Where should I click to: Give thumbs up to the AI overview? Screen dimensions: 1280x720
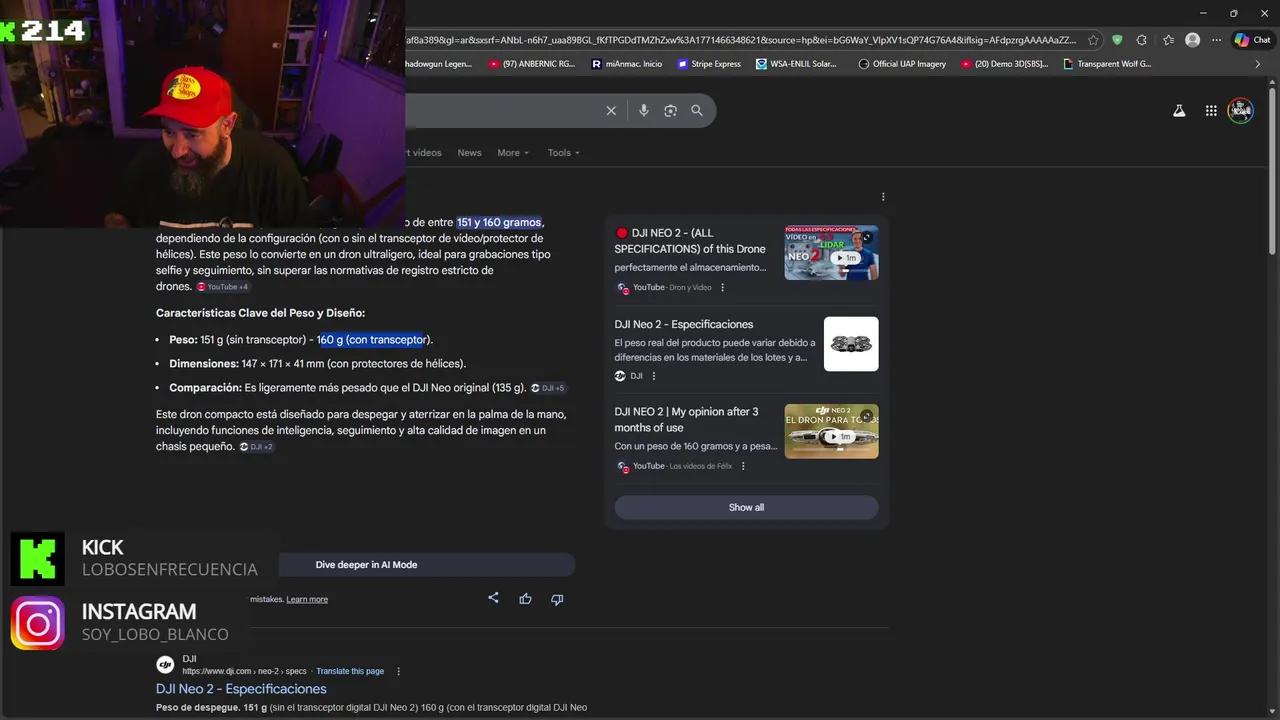click(525, 599)
